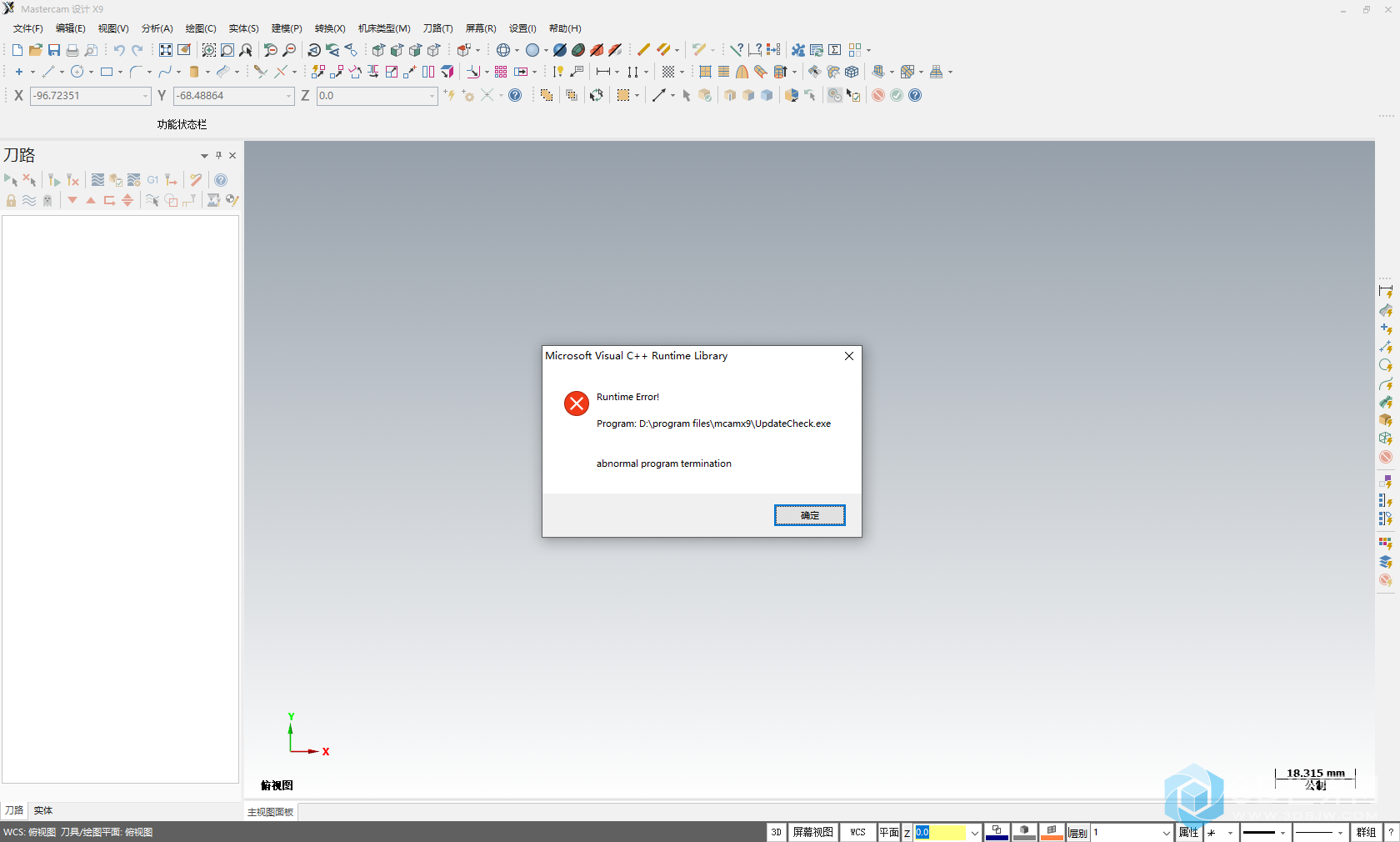This screenshot has width=1400, height=842.
Task: Open the status bar Z depth dropdown
Action: coord(974,833)
